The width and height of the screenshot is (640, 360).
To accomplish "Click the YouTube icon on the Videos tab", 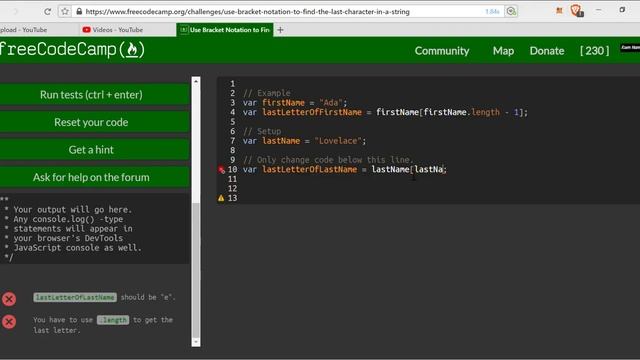I will pos(86,30).
